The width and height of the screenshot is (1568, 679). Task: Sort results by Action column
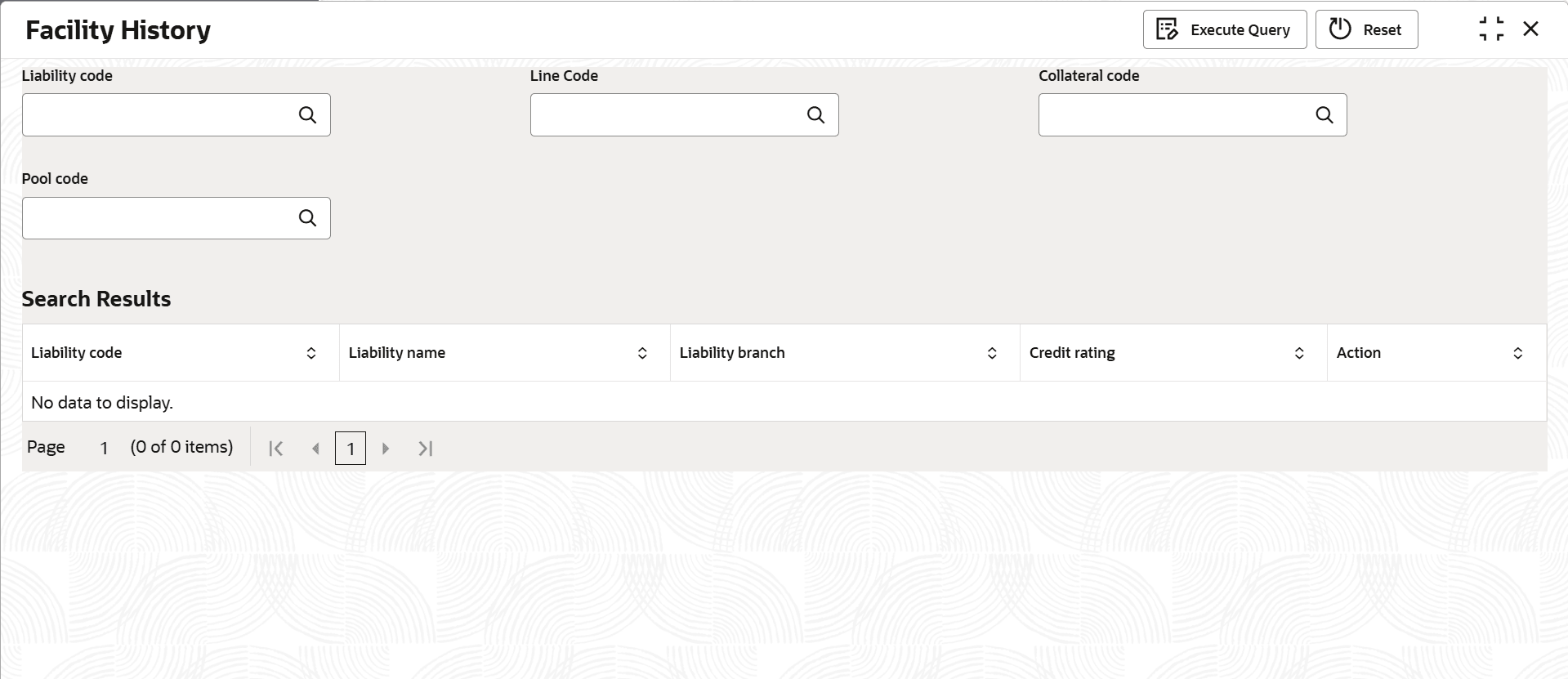1517,353
